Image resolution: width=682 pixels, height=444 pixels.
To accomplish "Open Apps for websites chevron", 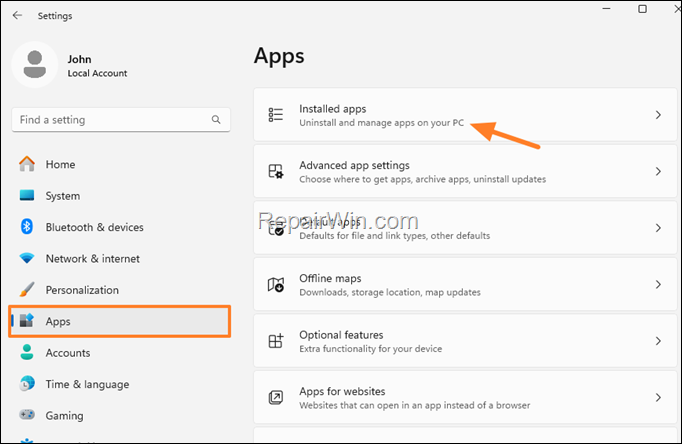I will (658, 397).
